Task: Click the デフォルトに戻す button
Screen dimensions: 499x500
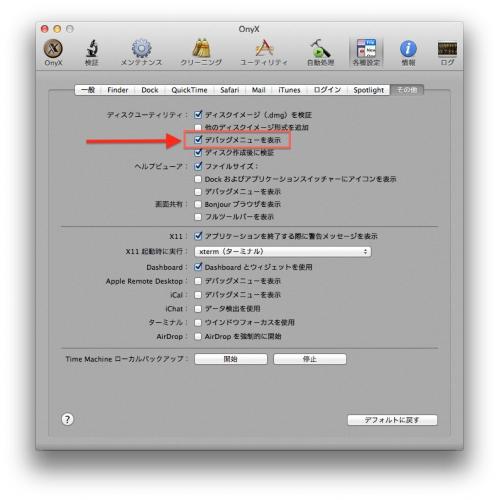Action: pyautogui.click(x=392, y=420)
